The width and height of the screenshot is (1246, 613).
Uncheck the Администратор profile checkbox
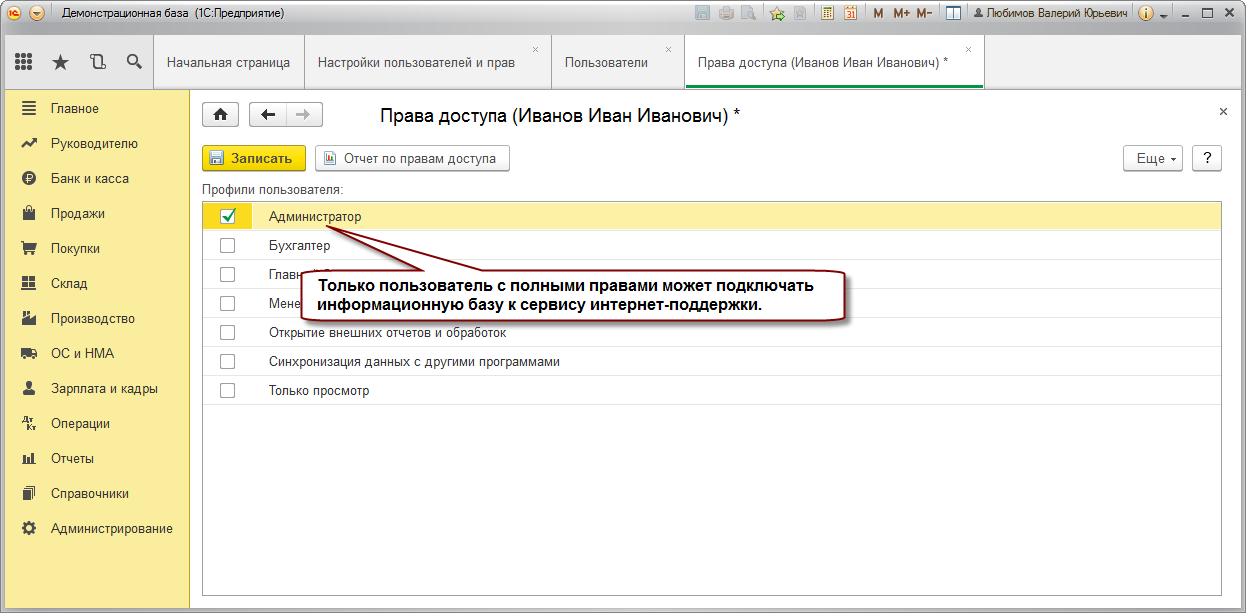tap(228, 216)
